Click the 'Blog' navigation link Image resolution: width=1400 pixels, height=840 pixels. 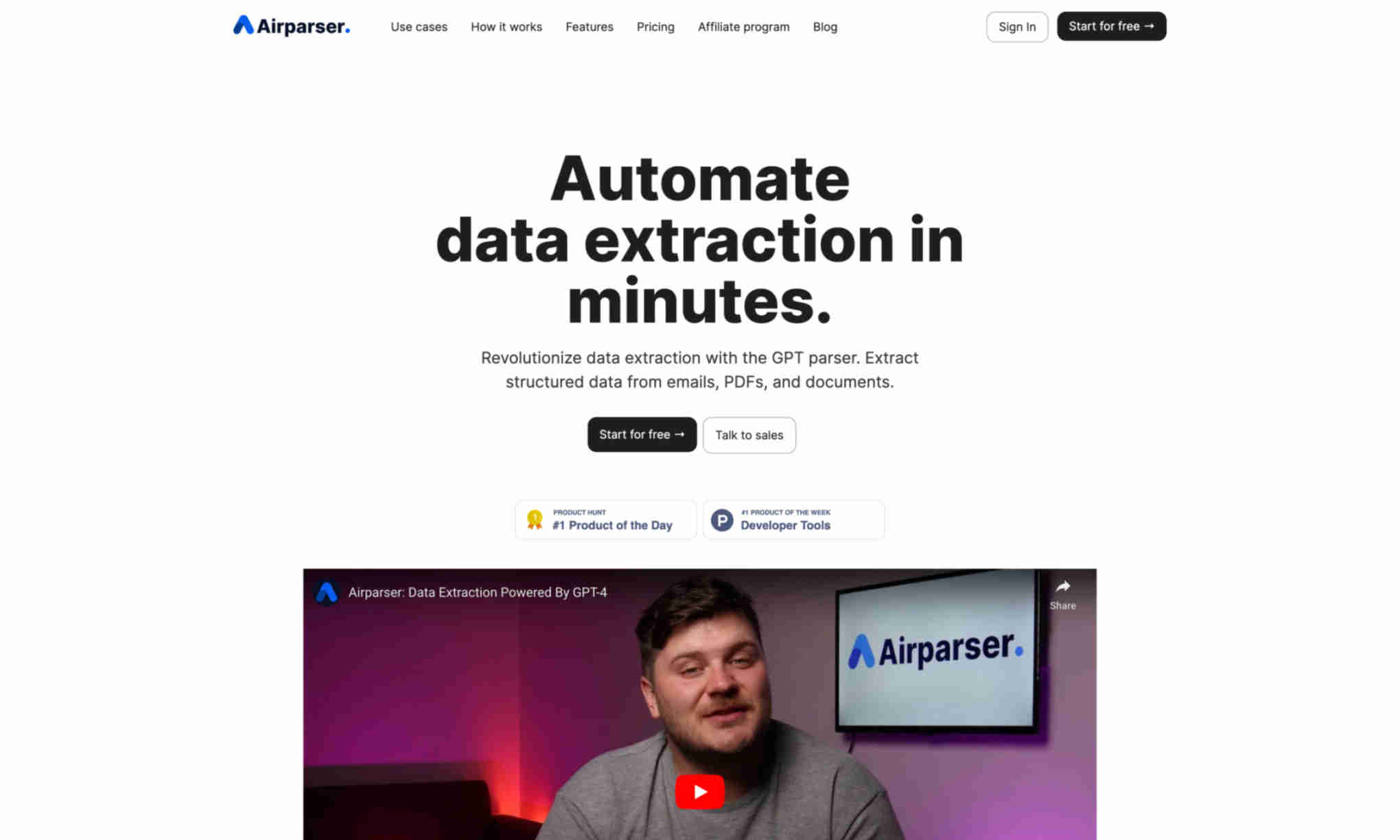tap(824, 26)
